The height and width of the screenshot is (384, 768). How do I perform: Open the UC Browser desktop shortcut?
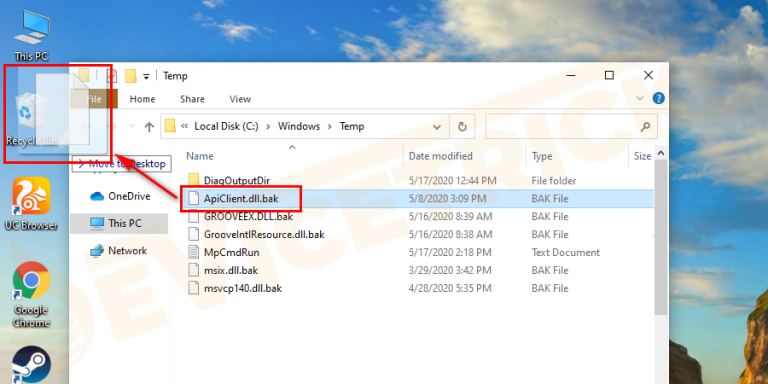point(31,204)
